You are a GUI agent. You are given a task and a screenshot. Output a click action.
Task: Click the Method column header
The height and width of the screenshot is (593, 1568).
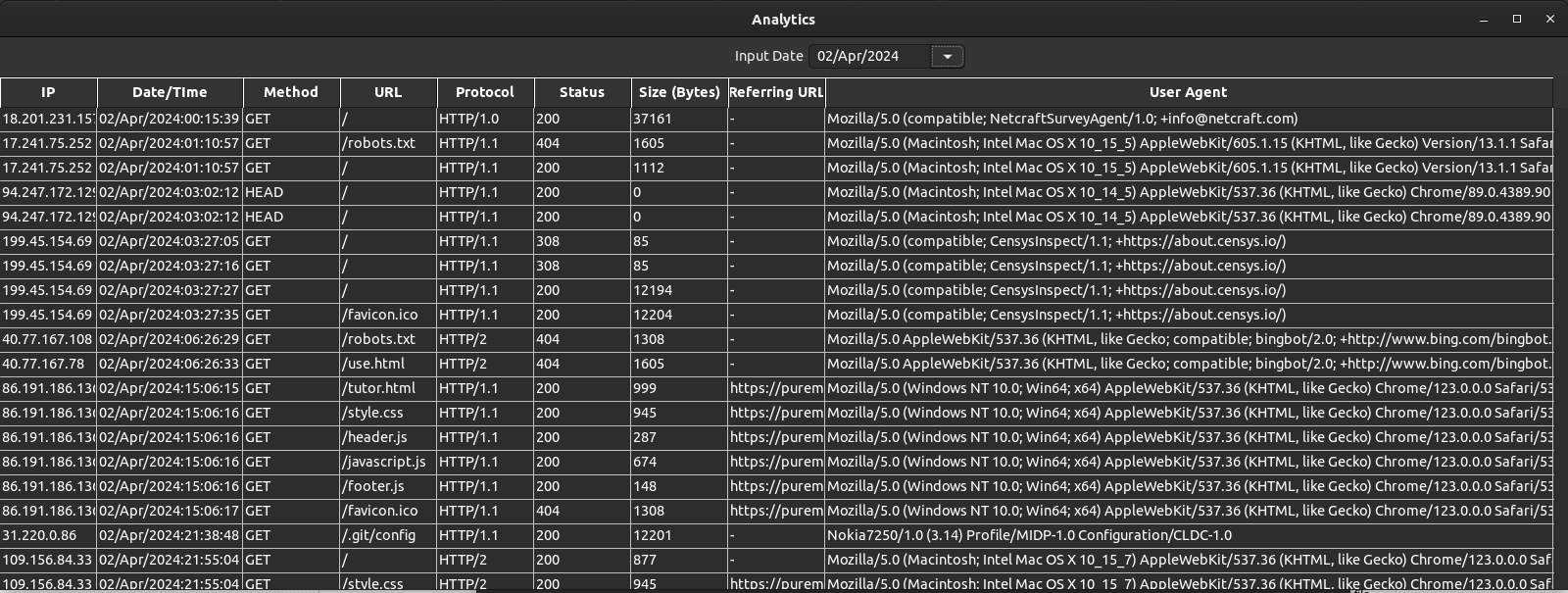click(x=291, y=92)
